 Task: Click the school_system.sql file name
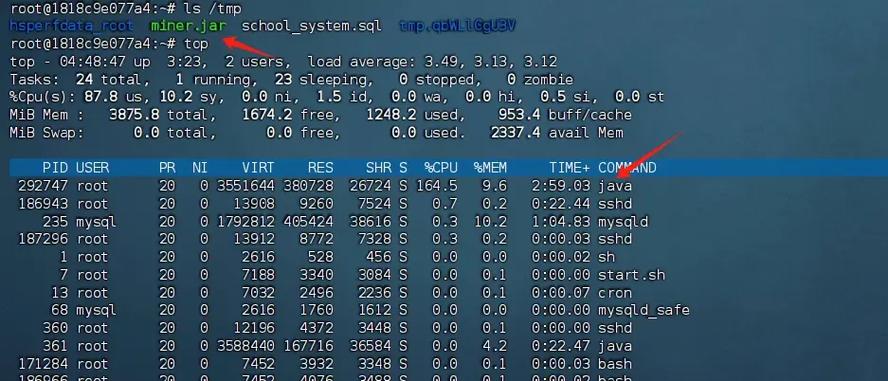tap(311, 26)
